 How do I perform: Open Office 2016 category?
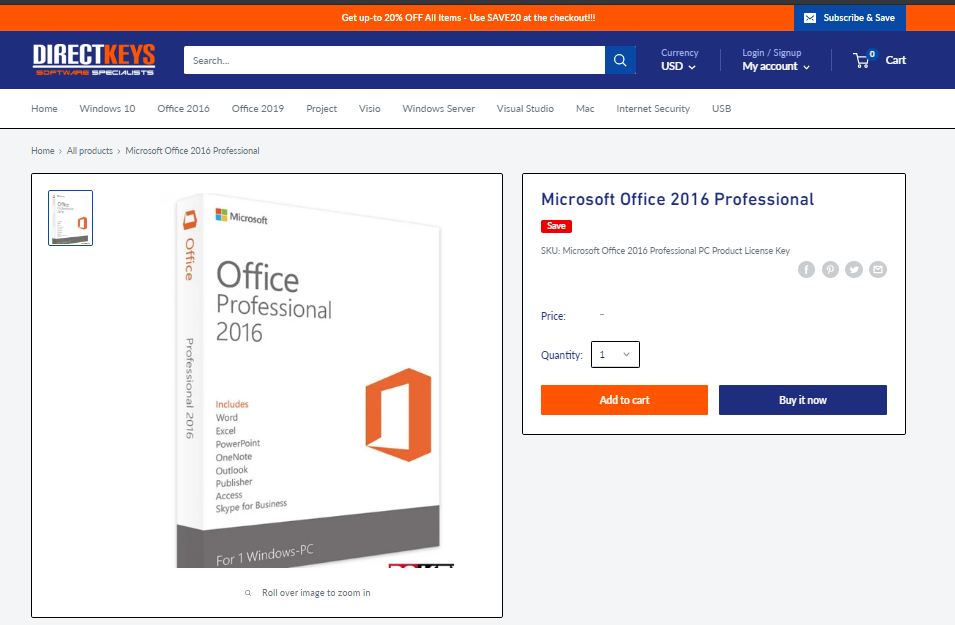point(183,108)
